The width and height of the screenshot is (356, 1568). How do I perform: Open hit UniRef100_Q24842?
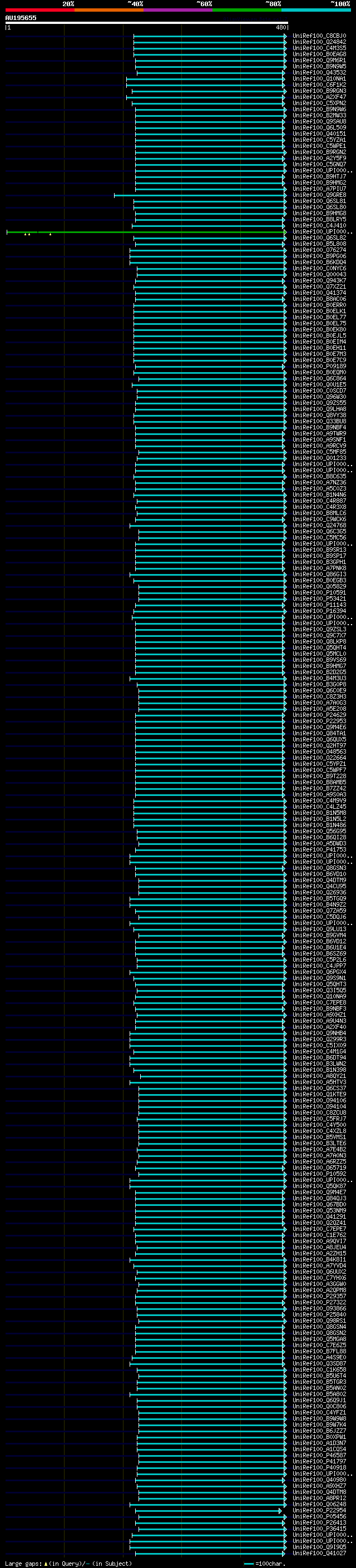[319, 42]
